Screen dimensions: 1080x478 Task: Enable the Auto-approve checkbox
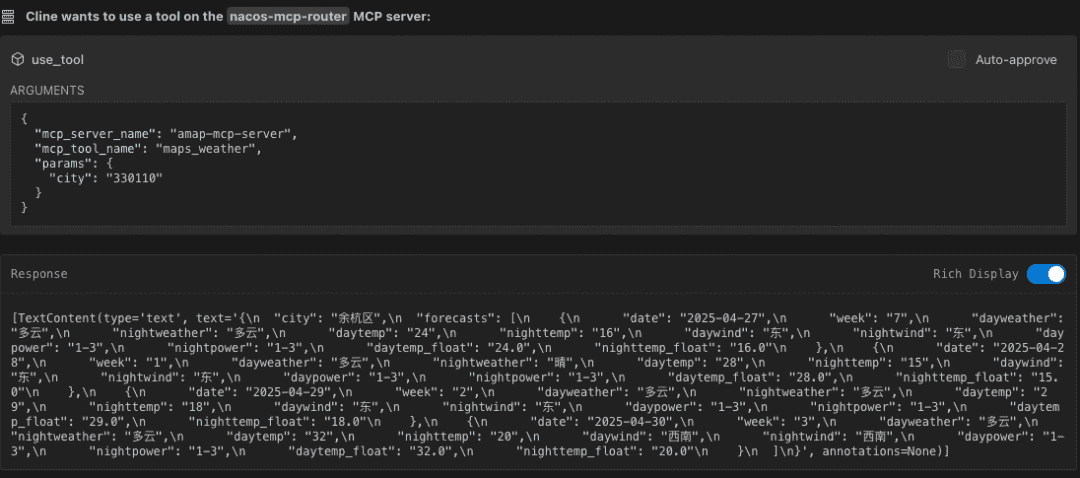(x=956, y=60)
